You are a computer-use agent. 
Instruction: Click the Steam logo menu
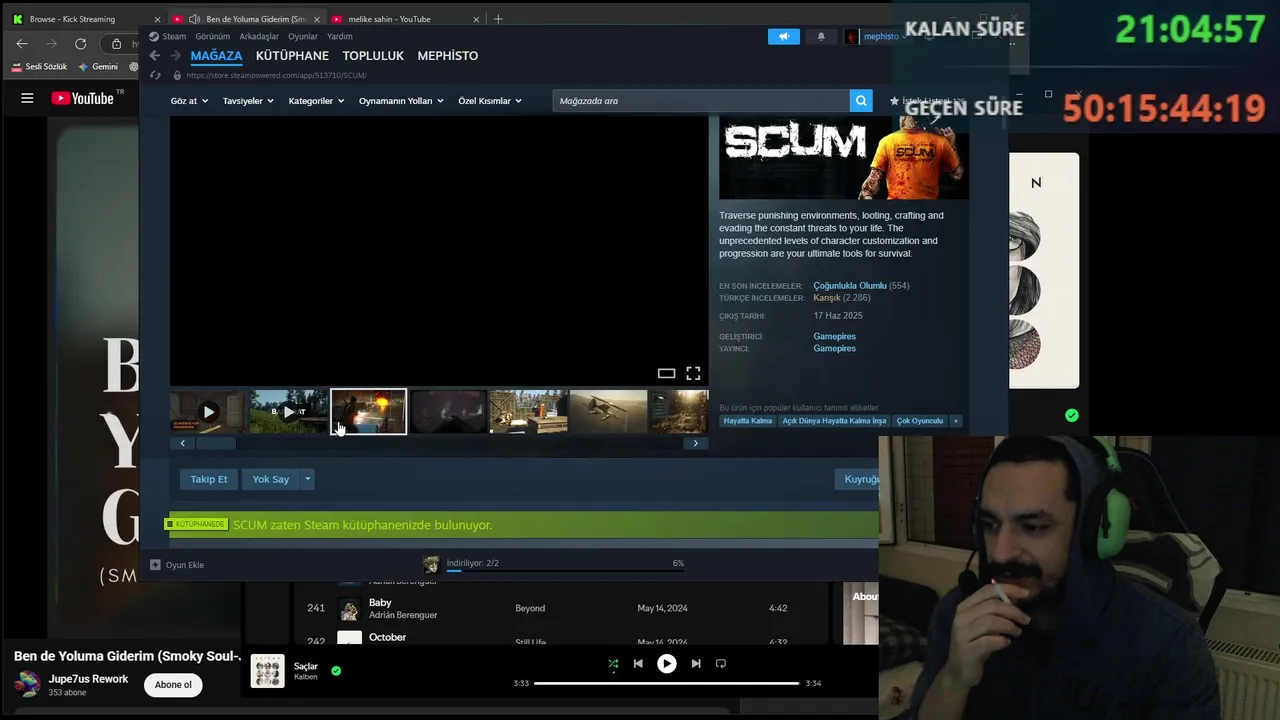(x=168, y=36)
